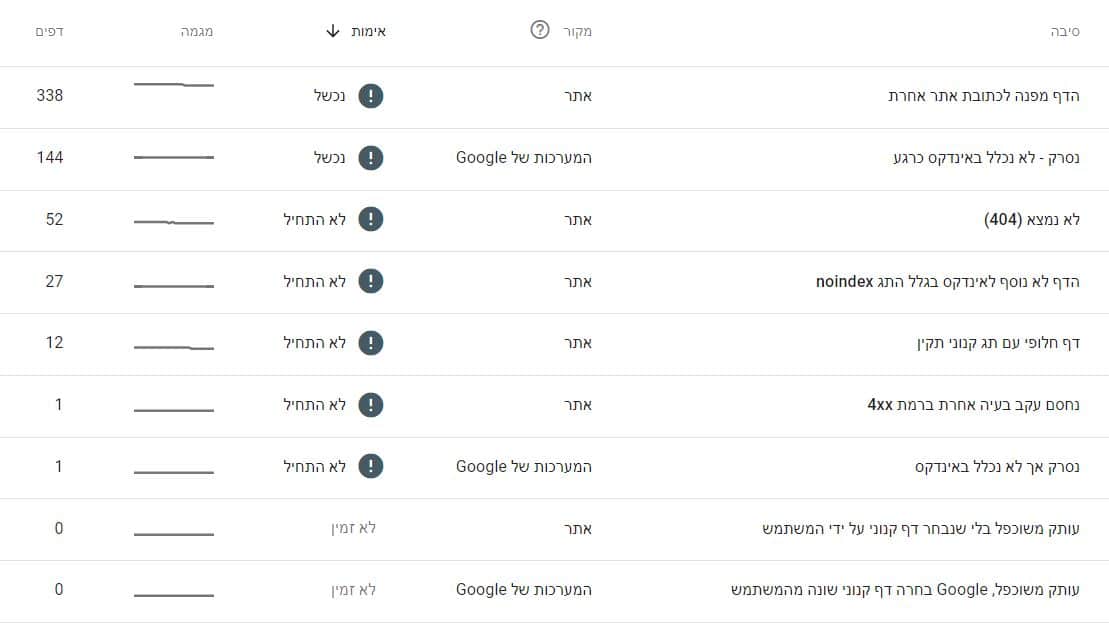Open the לא נמצא (404) reason row
This screenshot has height=627, width=1109.
pos(554,221)
